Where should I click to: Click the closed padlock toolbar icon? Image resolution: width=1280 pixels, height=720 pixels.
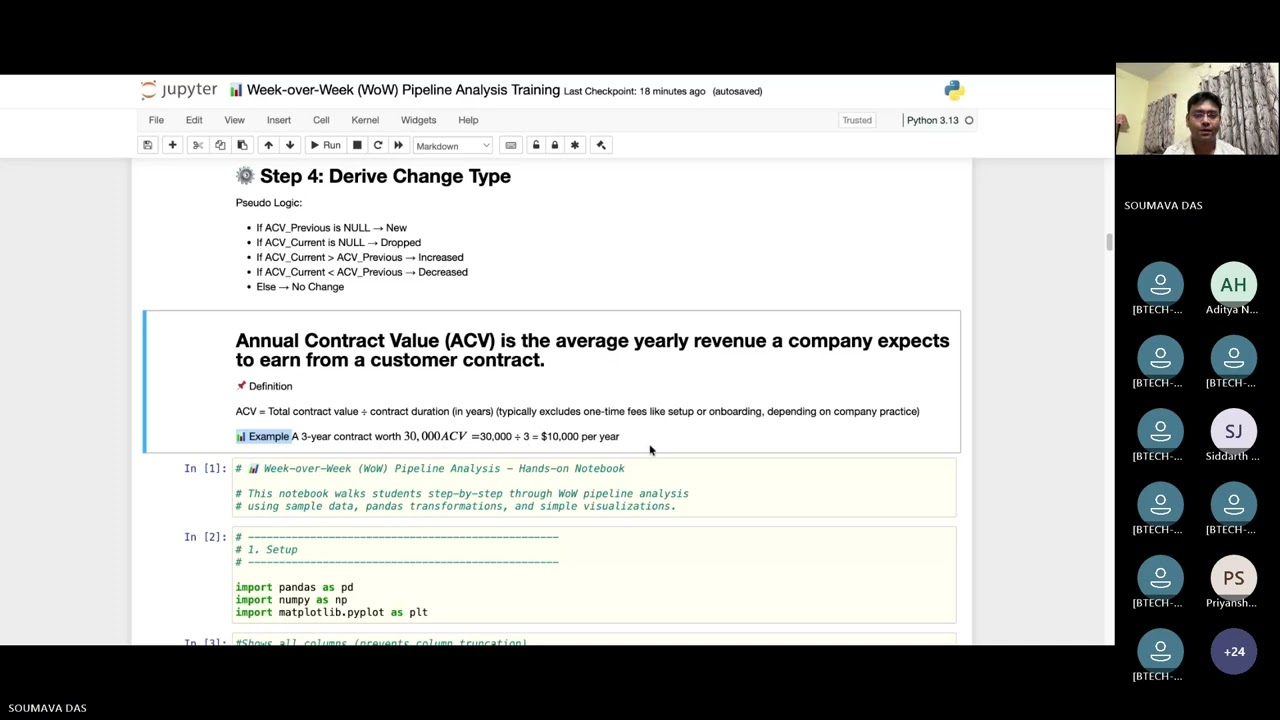point(555,145)
